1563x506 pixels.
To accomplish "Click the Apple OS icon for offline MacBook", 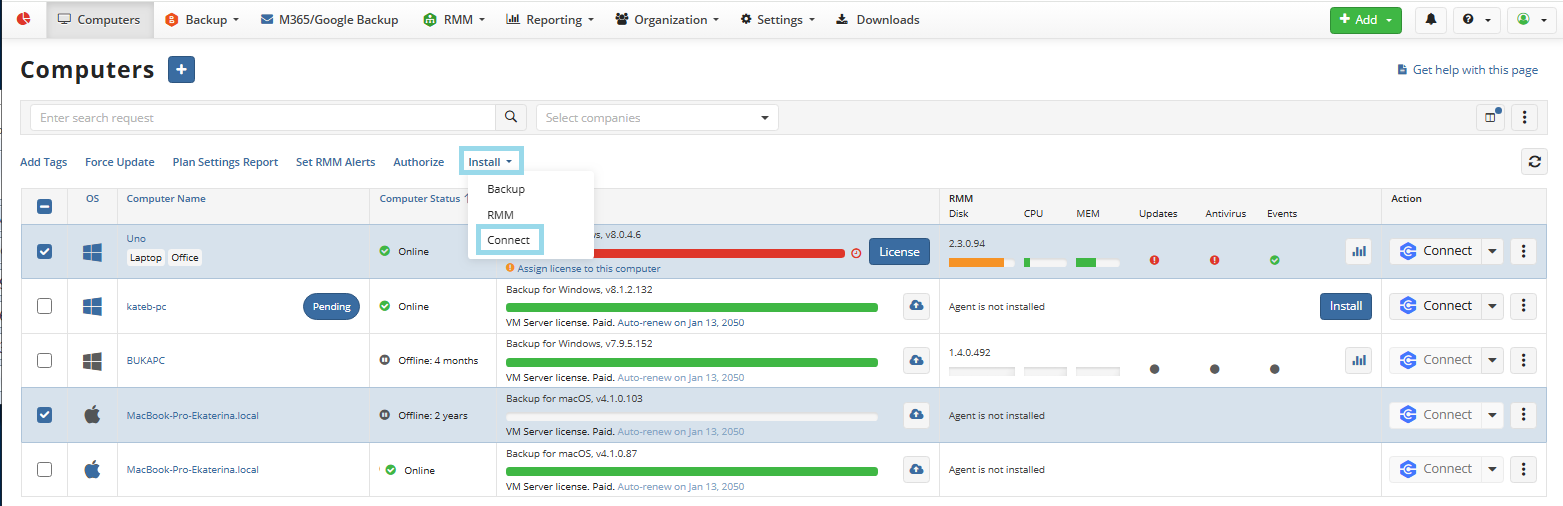I will 92,415.
